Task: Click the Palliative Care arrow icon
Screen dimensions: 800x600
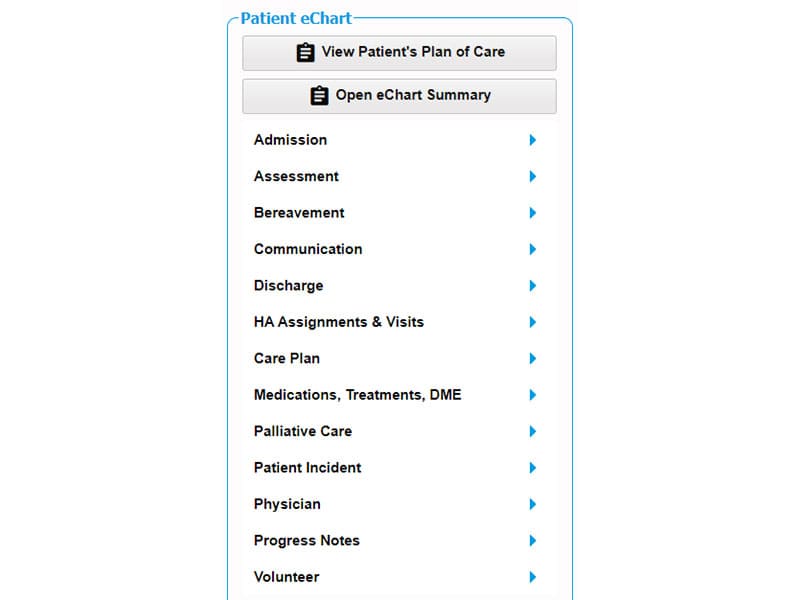Action: pyautogui.click(x=532, y=431)
